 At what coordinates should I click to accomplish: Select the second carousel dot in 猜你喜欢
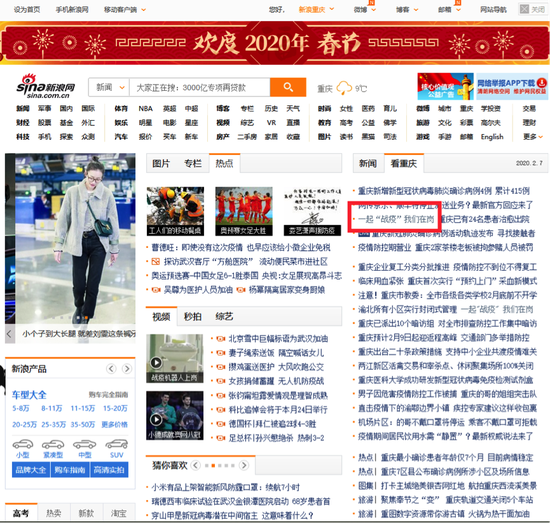(213, 466)
